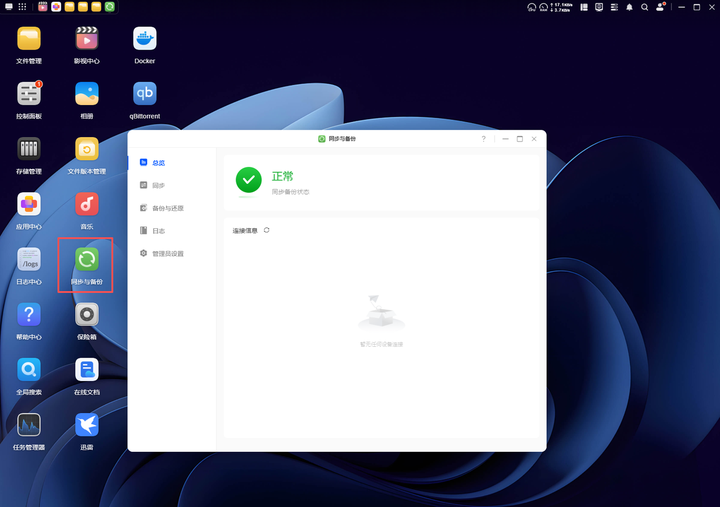Click the monitor status icon in top bar

coord(599,7)
